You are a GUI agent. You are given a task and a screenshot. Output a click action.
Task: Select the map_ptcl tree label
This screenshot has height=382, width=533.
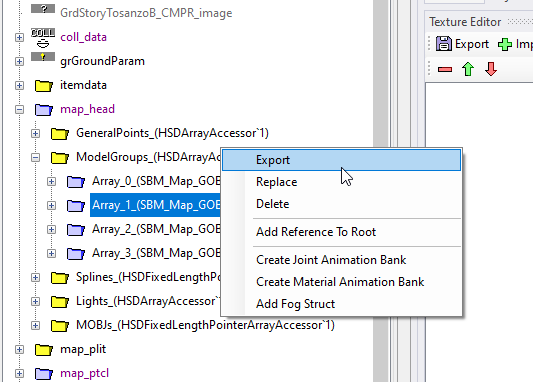[x=84, y=373]
